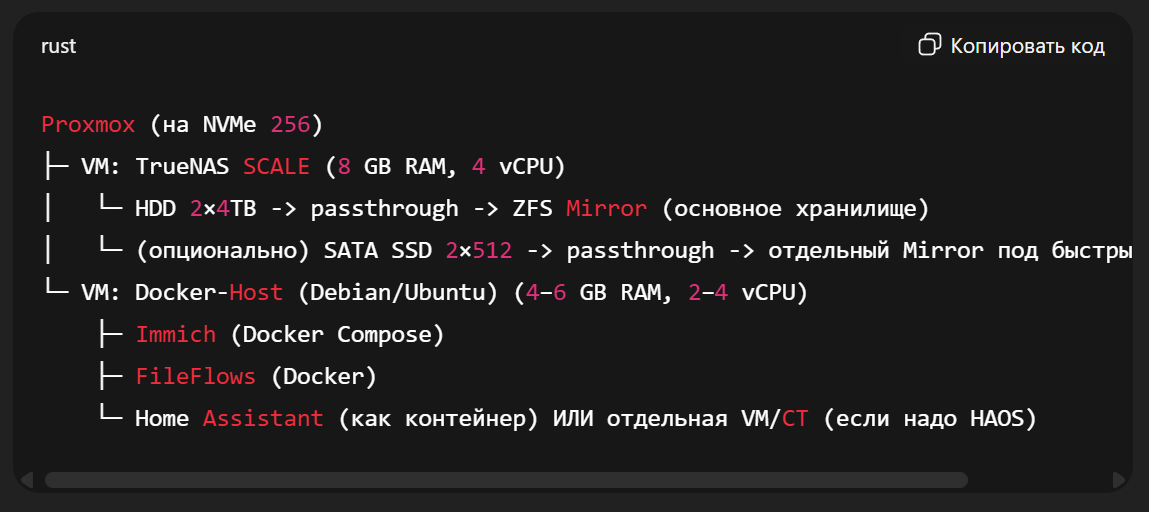Click the copy code icon
The width and height of the screenshot is (1149, 512).
tap(929, 46)
